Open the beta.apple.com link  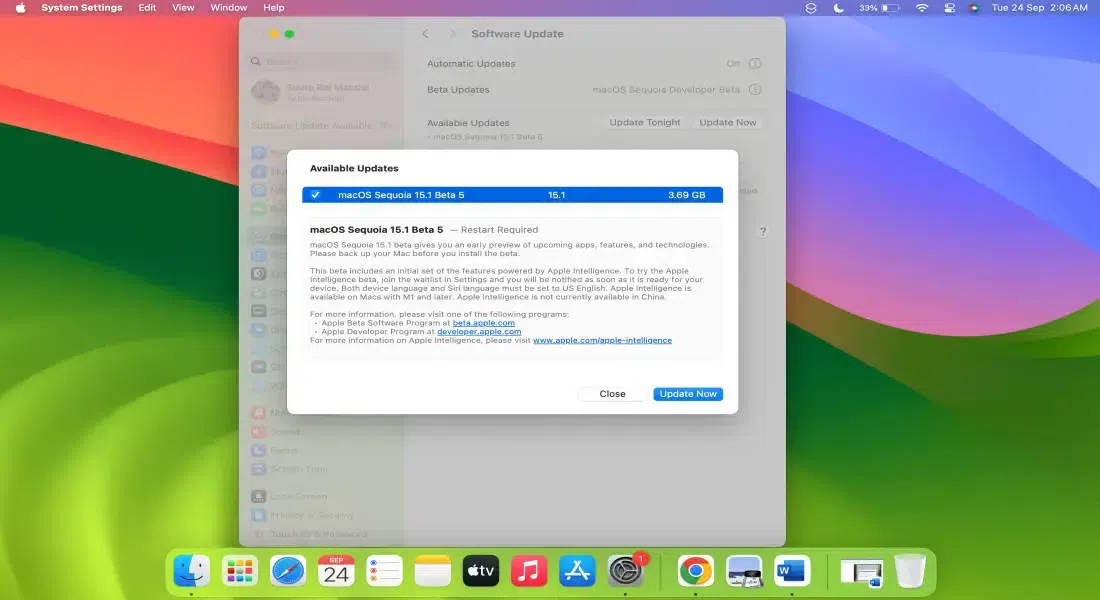[x=483, y=323]
